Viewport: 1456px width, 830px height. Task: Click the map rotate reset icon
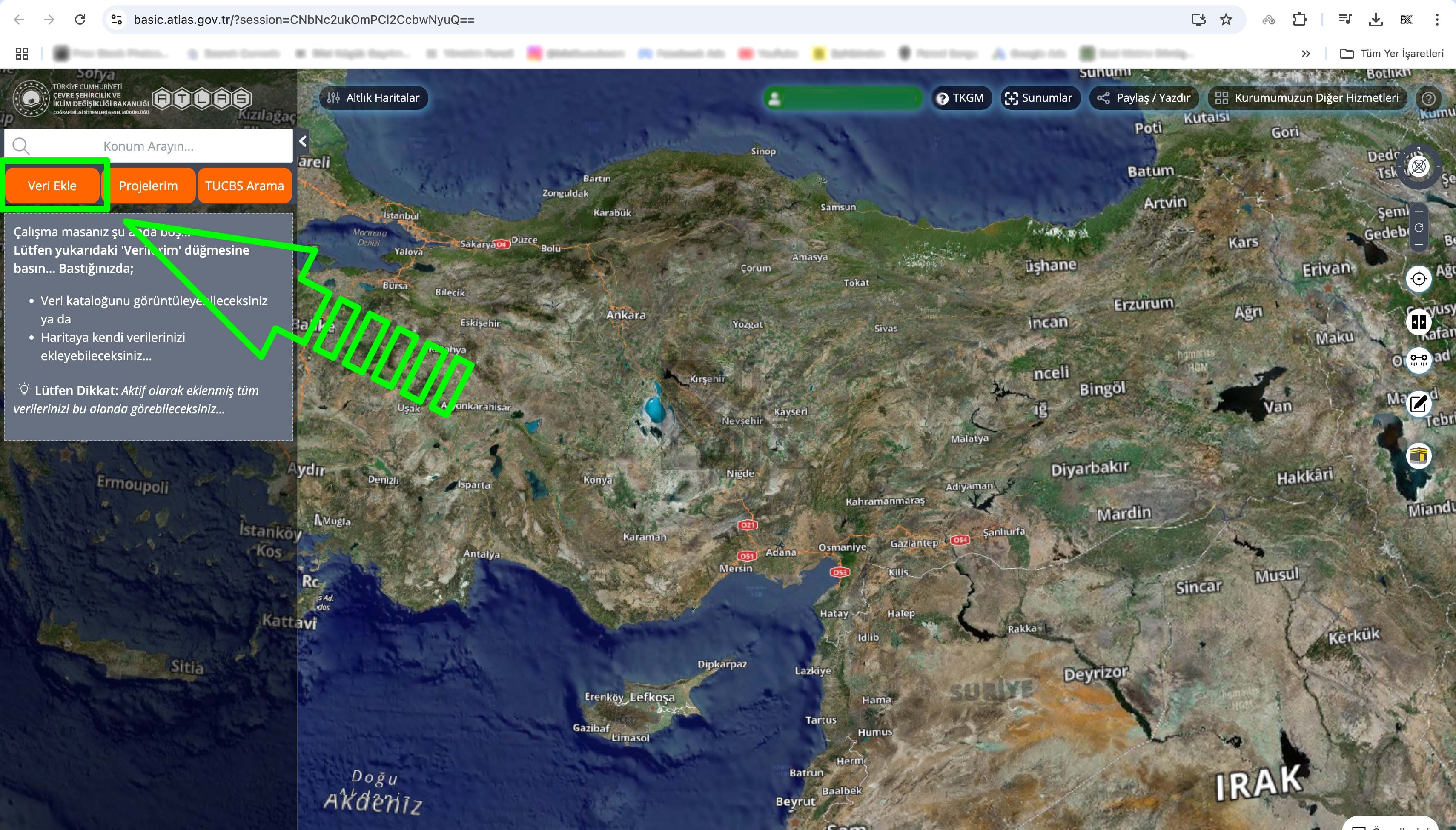(x=1419, y=227)
